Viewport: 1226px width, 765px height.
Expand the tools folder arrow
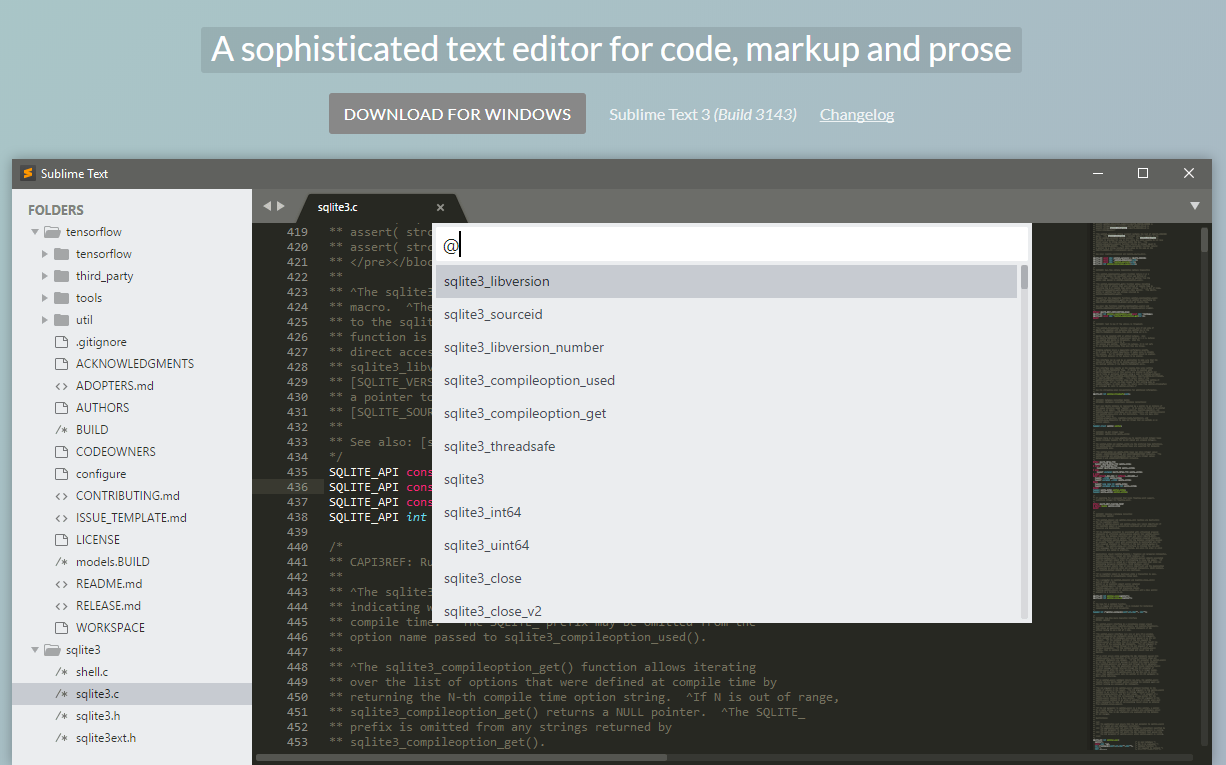45,298
